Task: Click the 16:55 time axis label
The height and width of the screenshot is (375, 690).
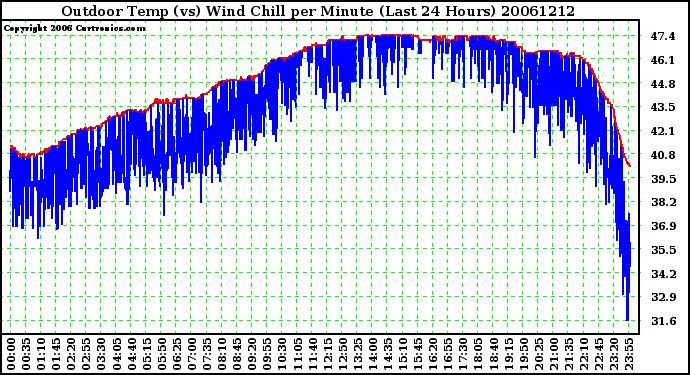Action: tap(448, 354)
